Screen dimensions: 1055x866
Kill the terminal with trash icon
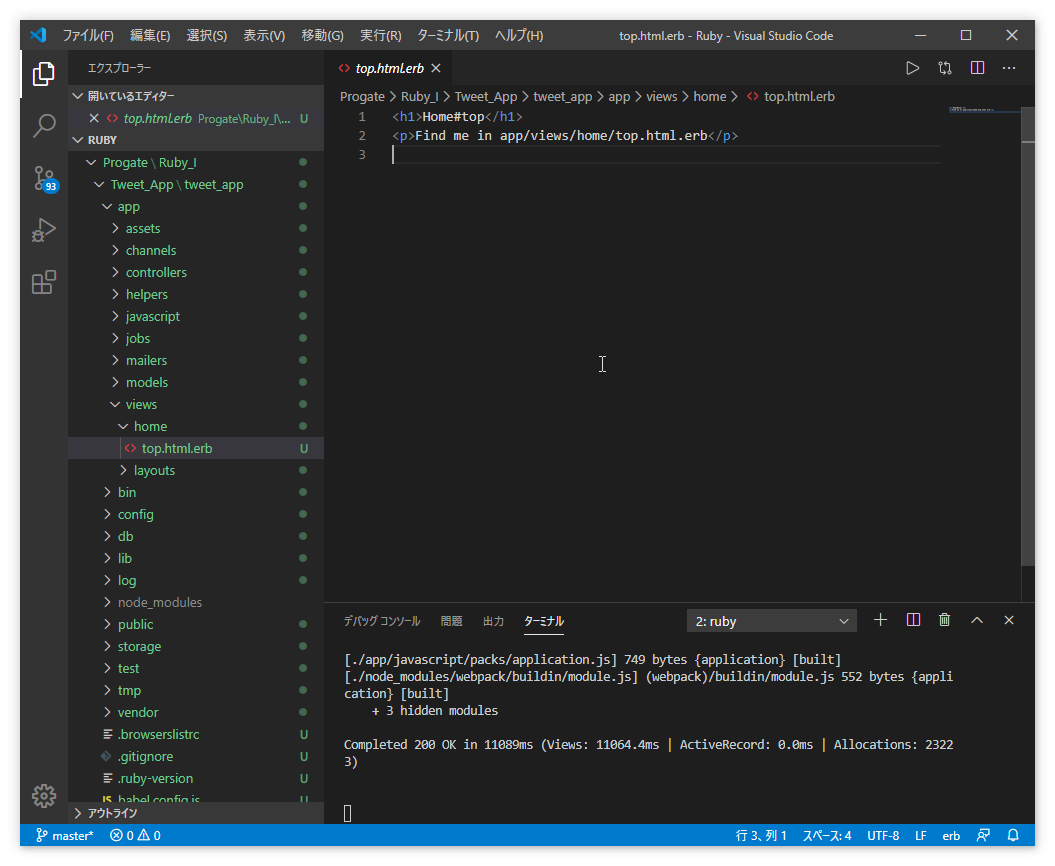pyautogui.click(x=944, y=620)
